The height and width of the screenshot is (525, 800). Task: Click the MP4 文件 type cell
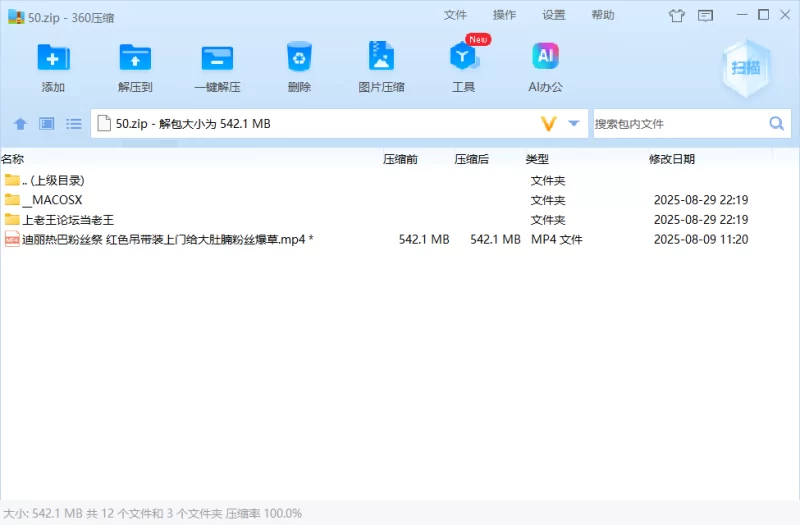click(x=557, y=239)
